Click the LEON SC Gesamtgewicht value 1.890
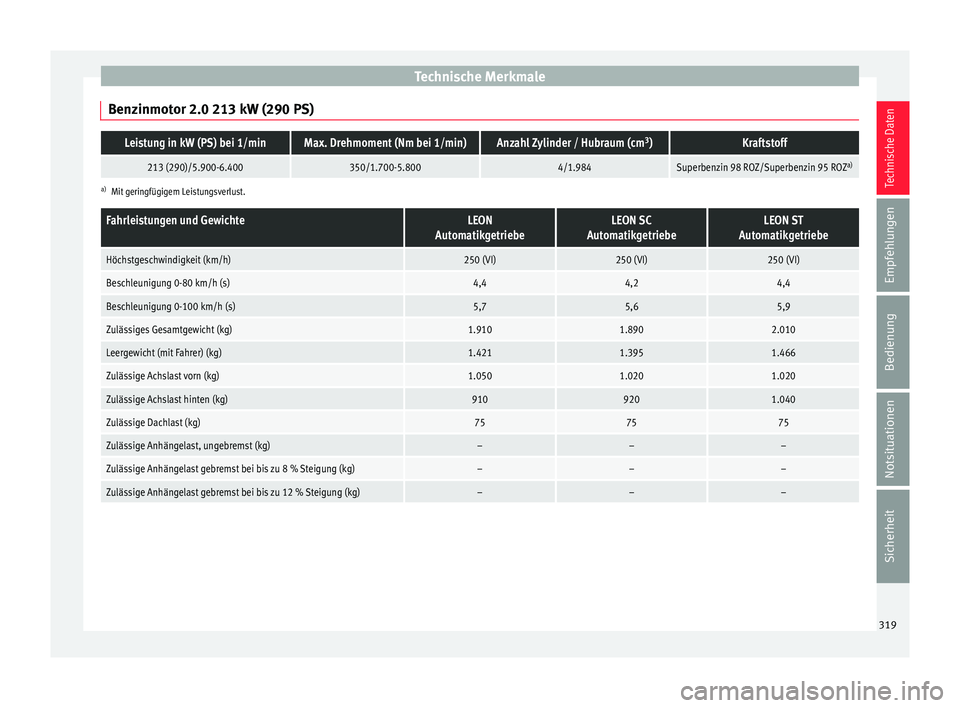The height and width of the screenshot is (708, 960). click(631, 330)
